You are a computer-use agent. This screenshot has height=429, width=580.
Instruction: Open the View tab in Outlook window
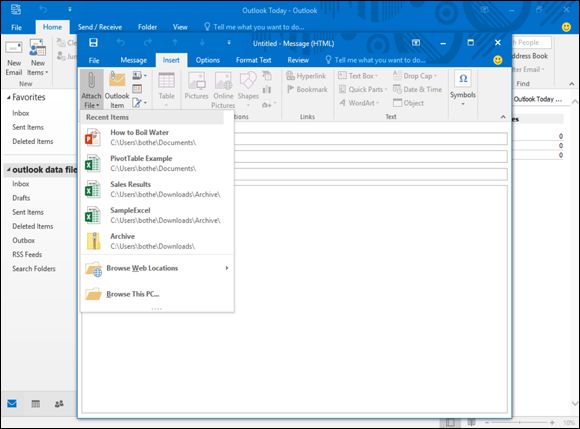coord(180,27)
